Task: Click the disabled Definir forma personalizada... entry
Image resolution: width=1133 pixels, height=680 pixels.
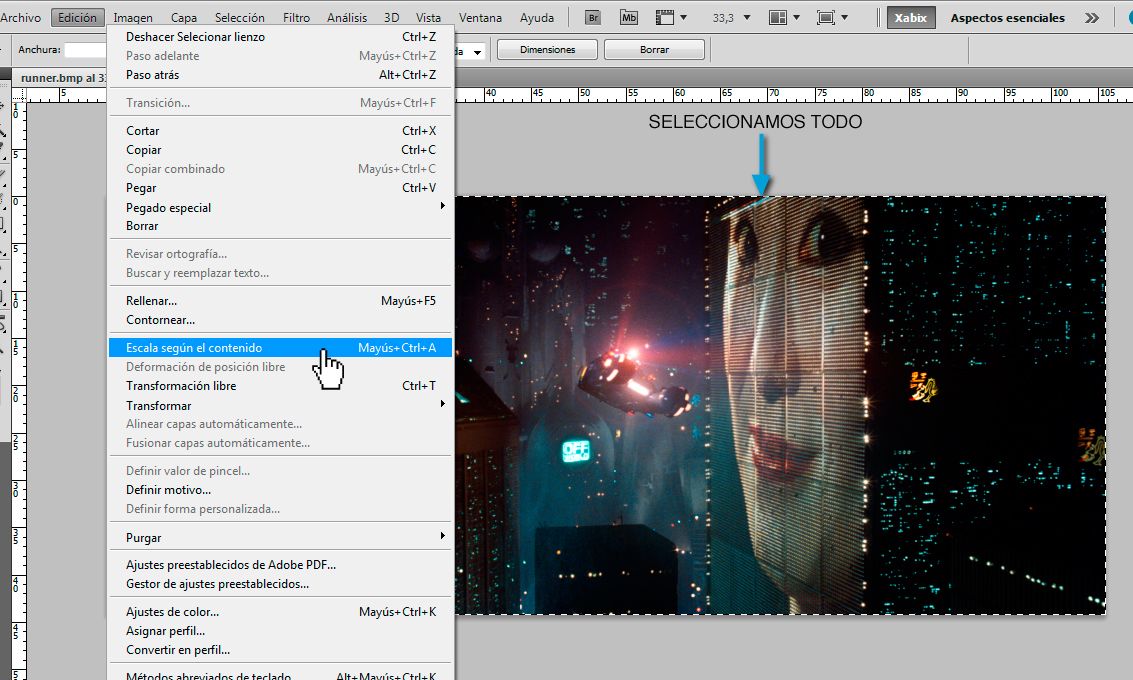Action: pyautogui.click(x=280, y=509)
